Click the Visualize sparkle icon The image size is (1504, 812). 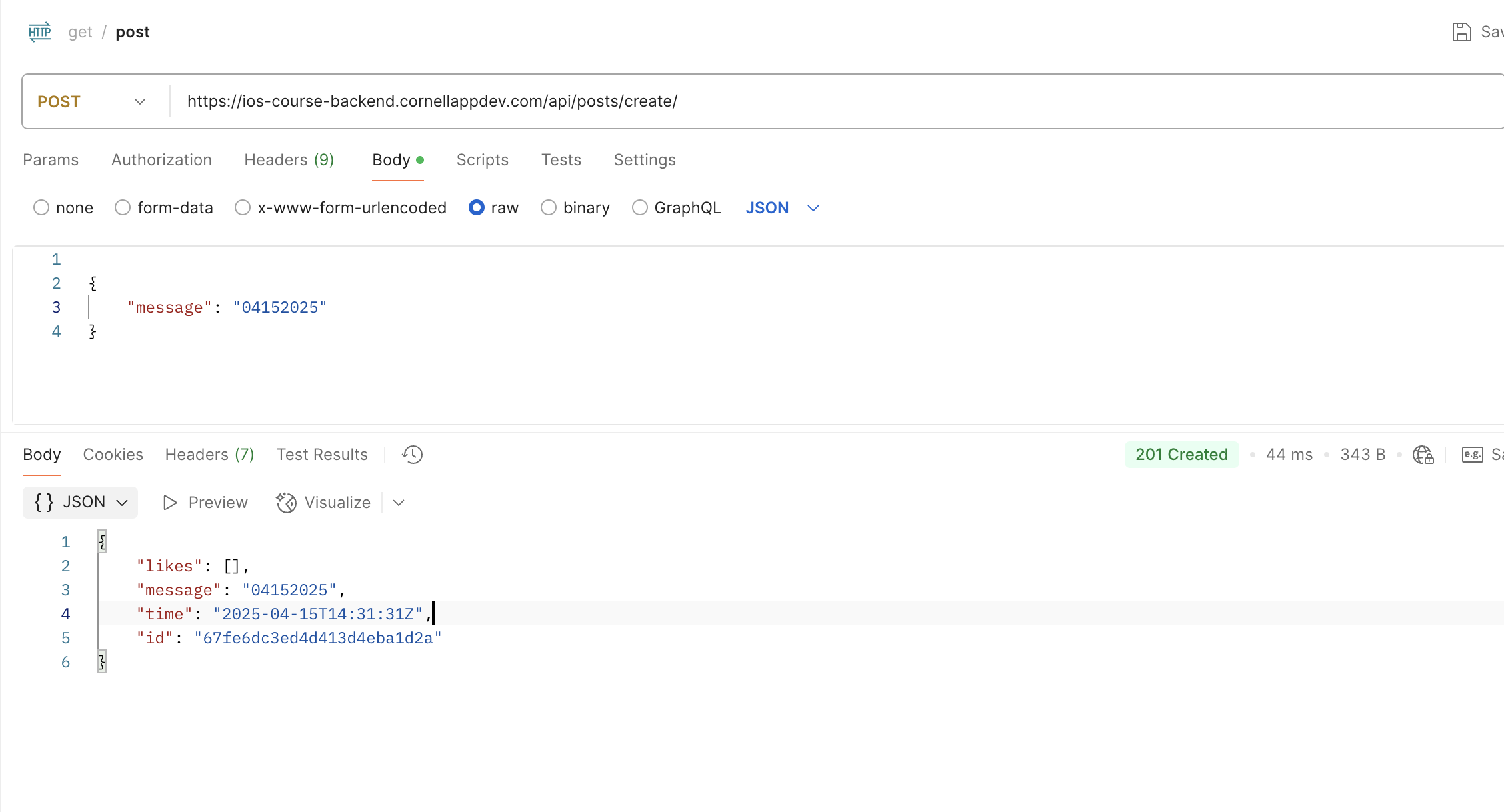point(287,503)
